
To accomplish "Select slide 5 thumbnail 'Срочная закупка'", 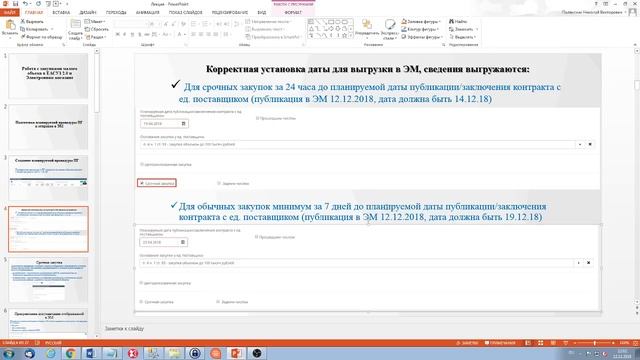I will click(x=48, y=280).
